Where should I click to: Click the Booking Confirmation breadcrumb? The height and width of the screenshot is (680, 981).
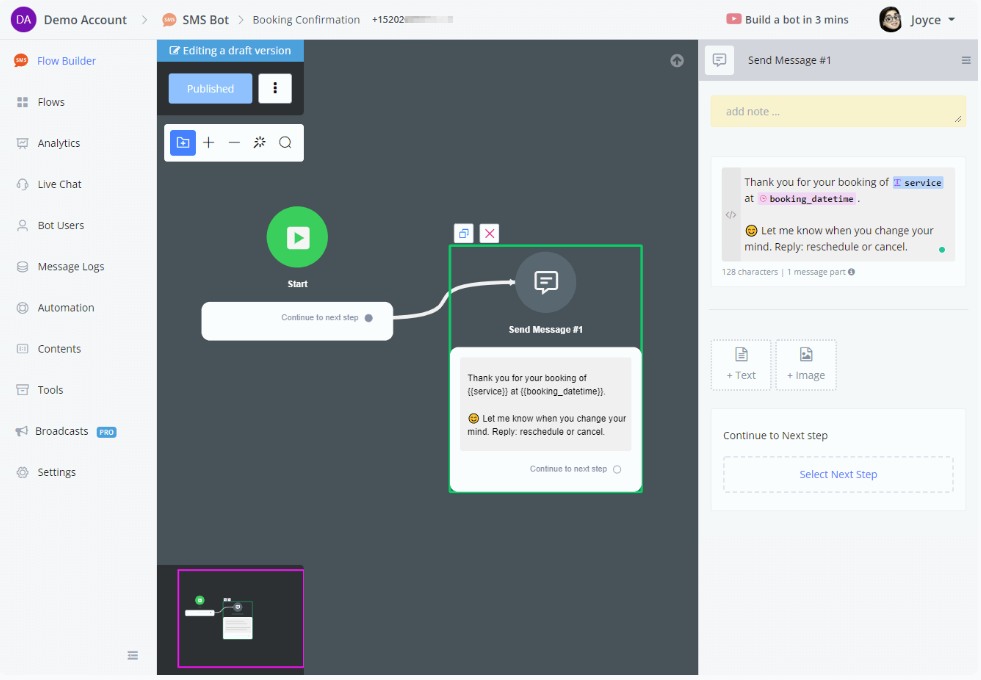(x=306, y=20)
